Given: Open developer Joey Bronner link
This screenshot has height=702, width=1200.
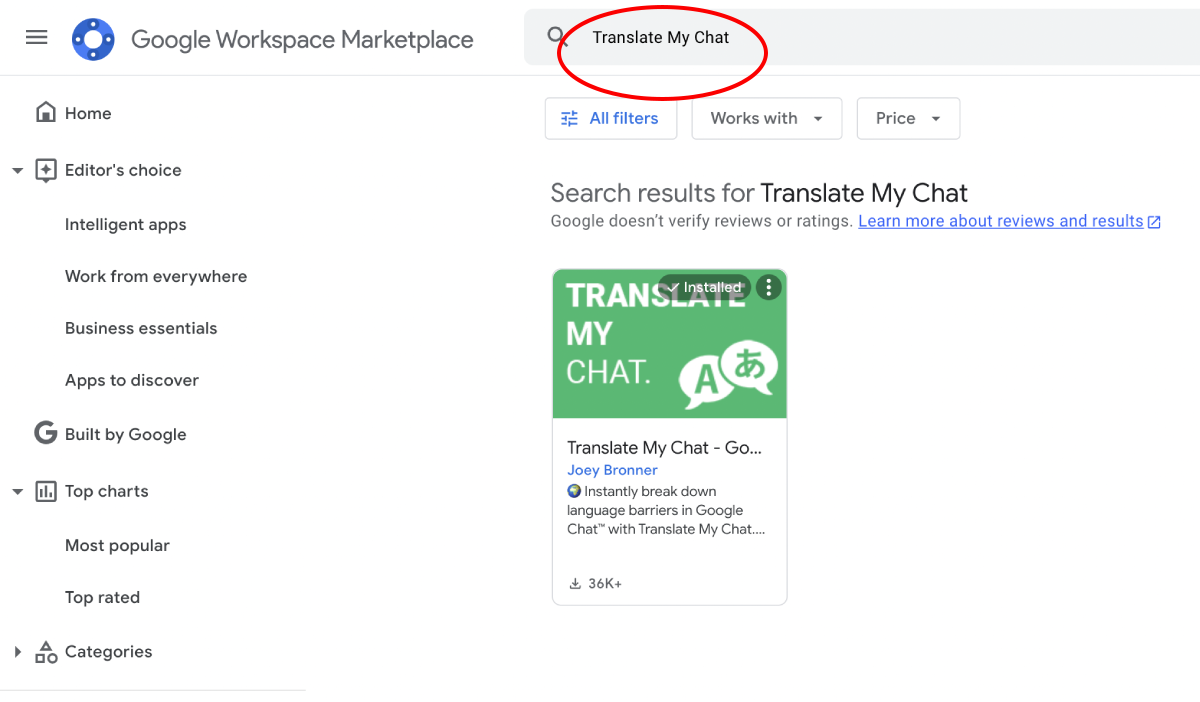Looking at the screenshot, I should 612,470.
